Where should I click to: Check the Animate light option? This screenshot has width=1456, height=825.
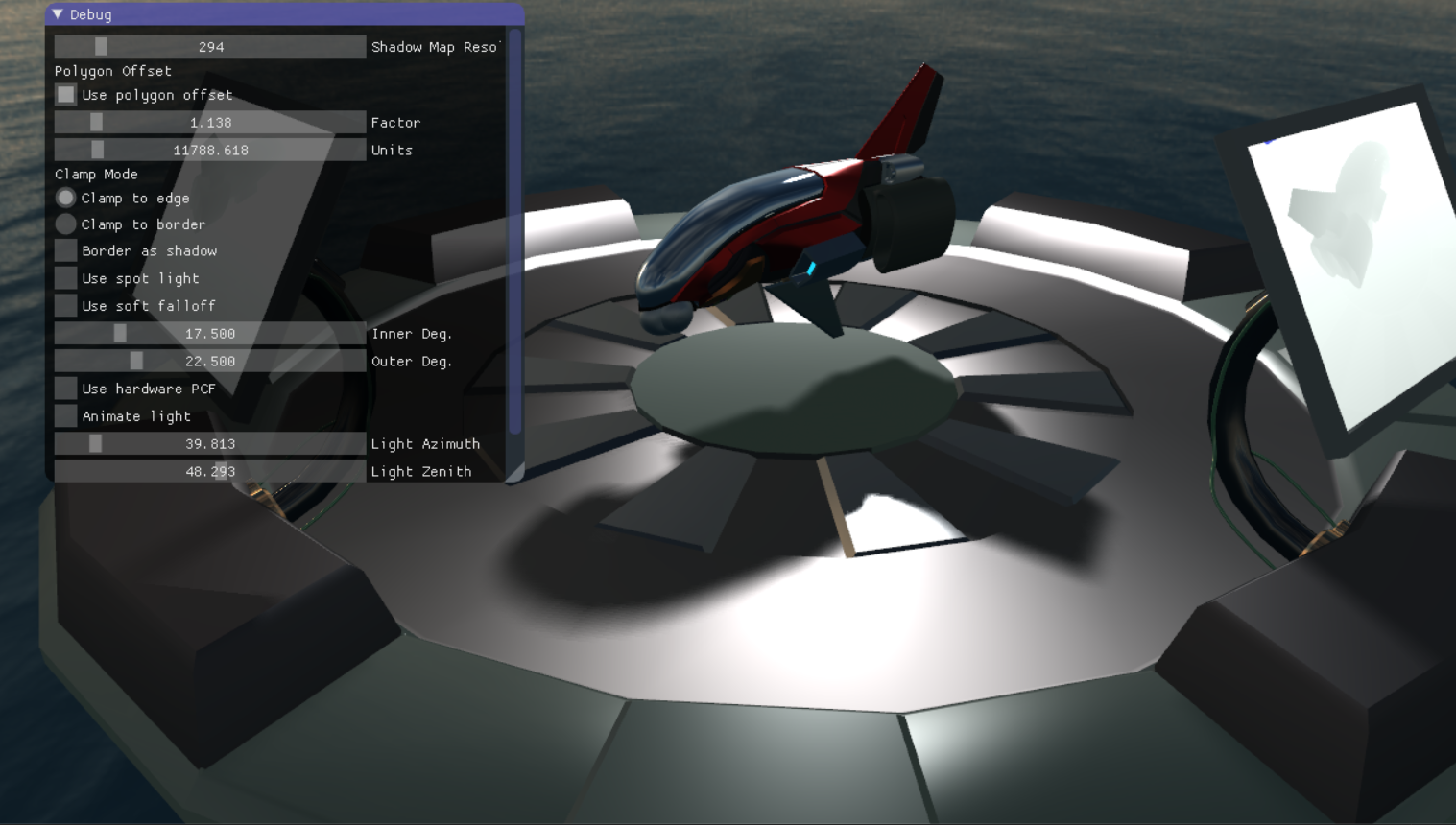[x=65, y=416]
